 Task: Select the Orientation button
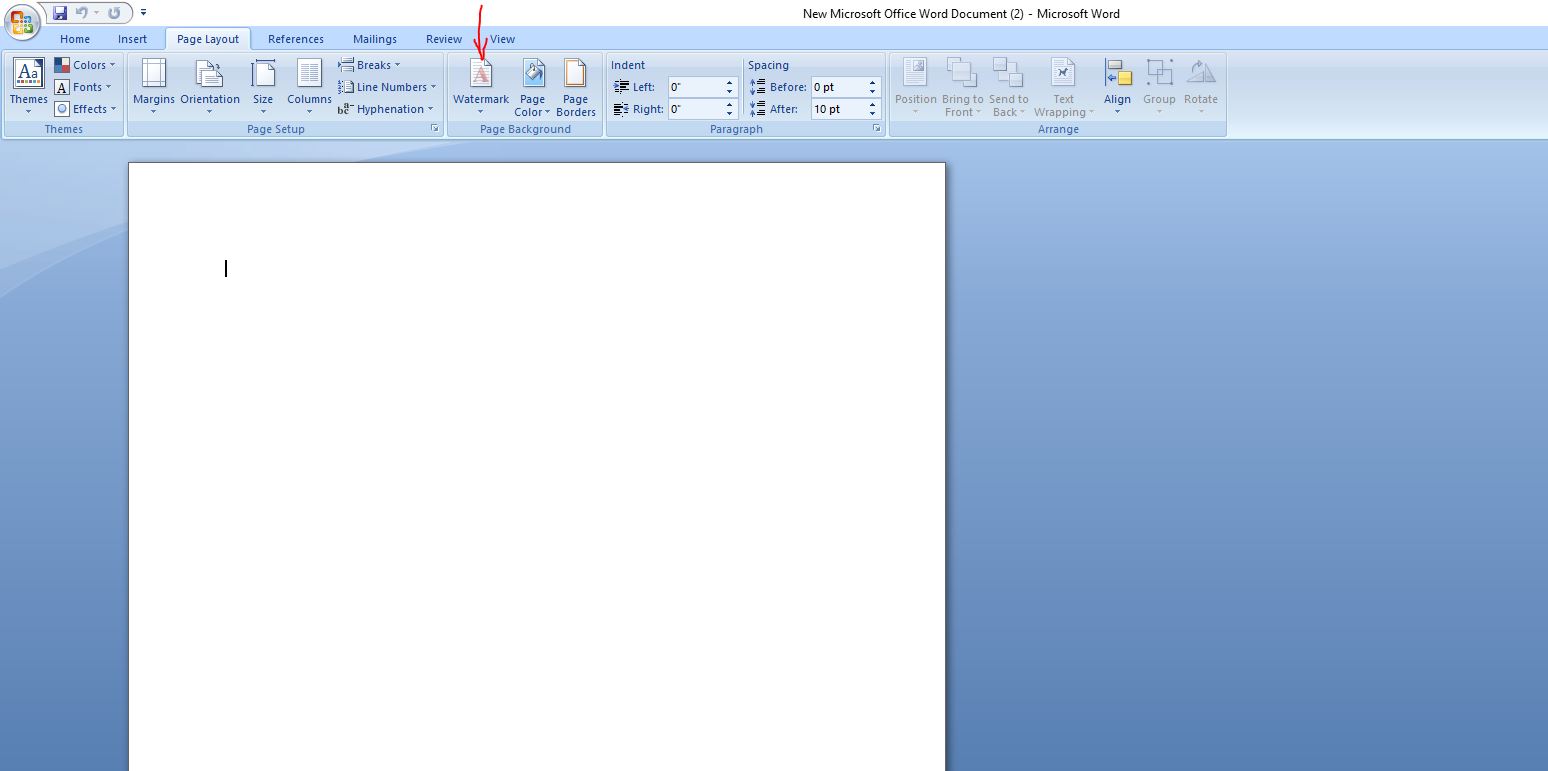pos(210,85)
